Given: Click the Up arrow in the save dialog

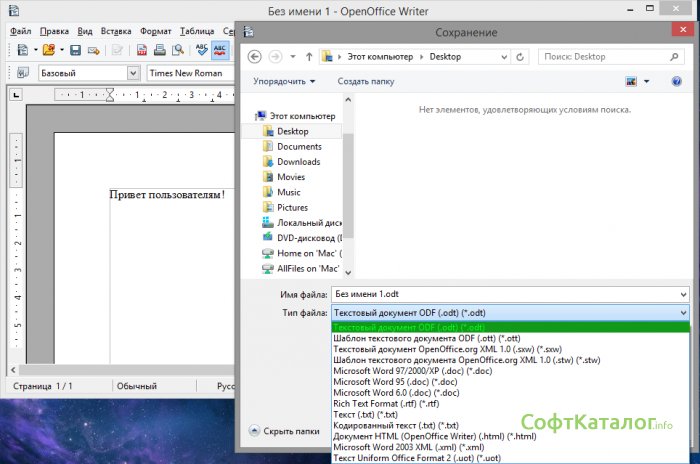Looking at the screenshot, I should (309, 57).
